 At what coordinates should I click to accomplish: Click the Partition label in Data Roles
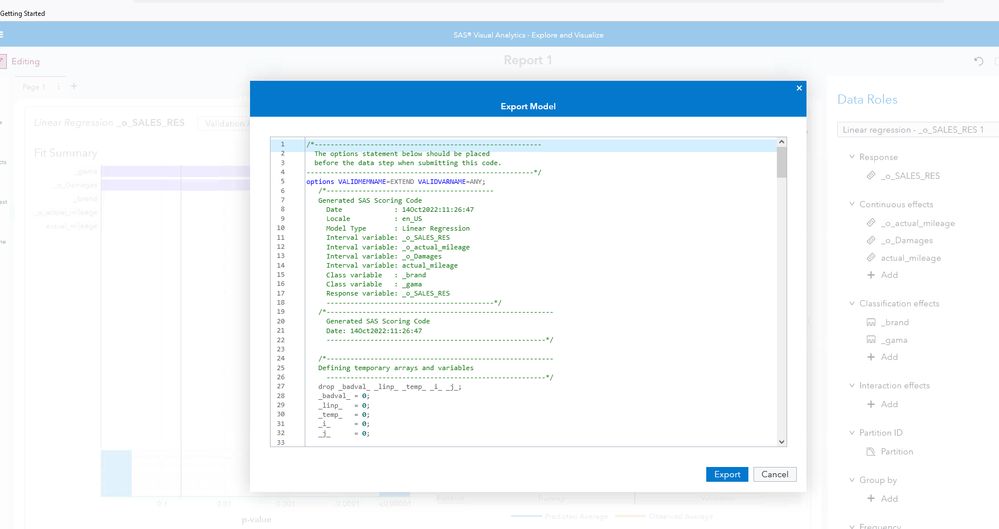coord(896,451)
